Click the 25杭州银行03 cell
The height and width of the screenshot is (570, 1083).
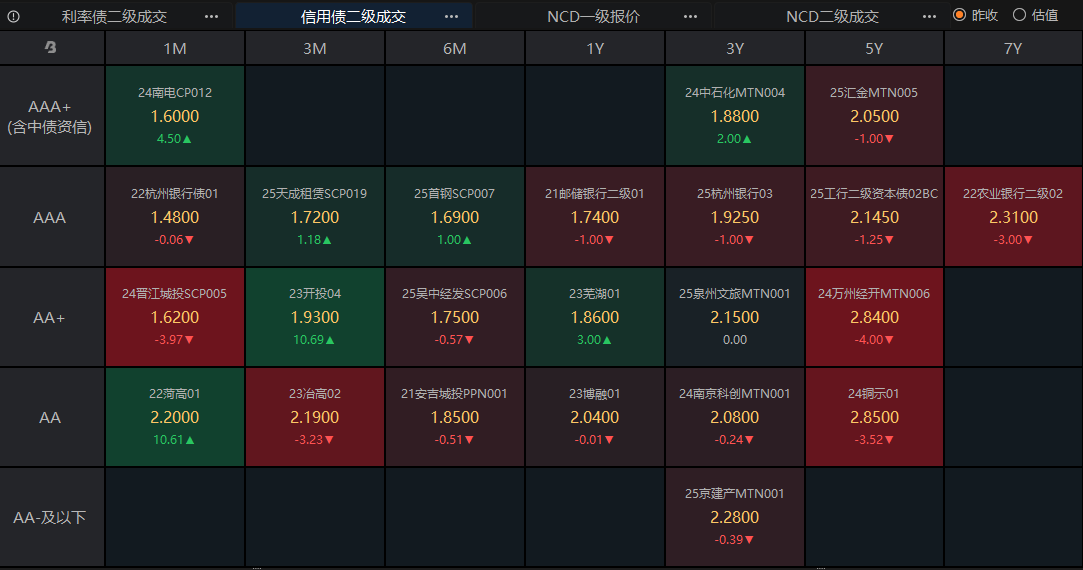(x=735, y=217)
